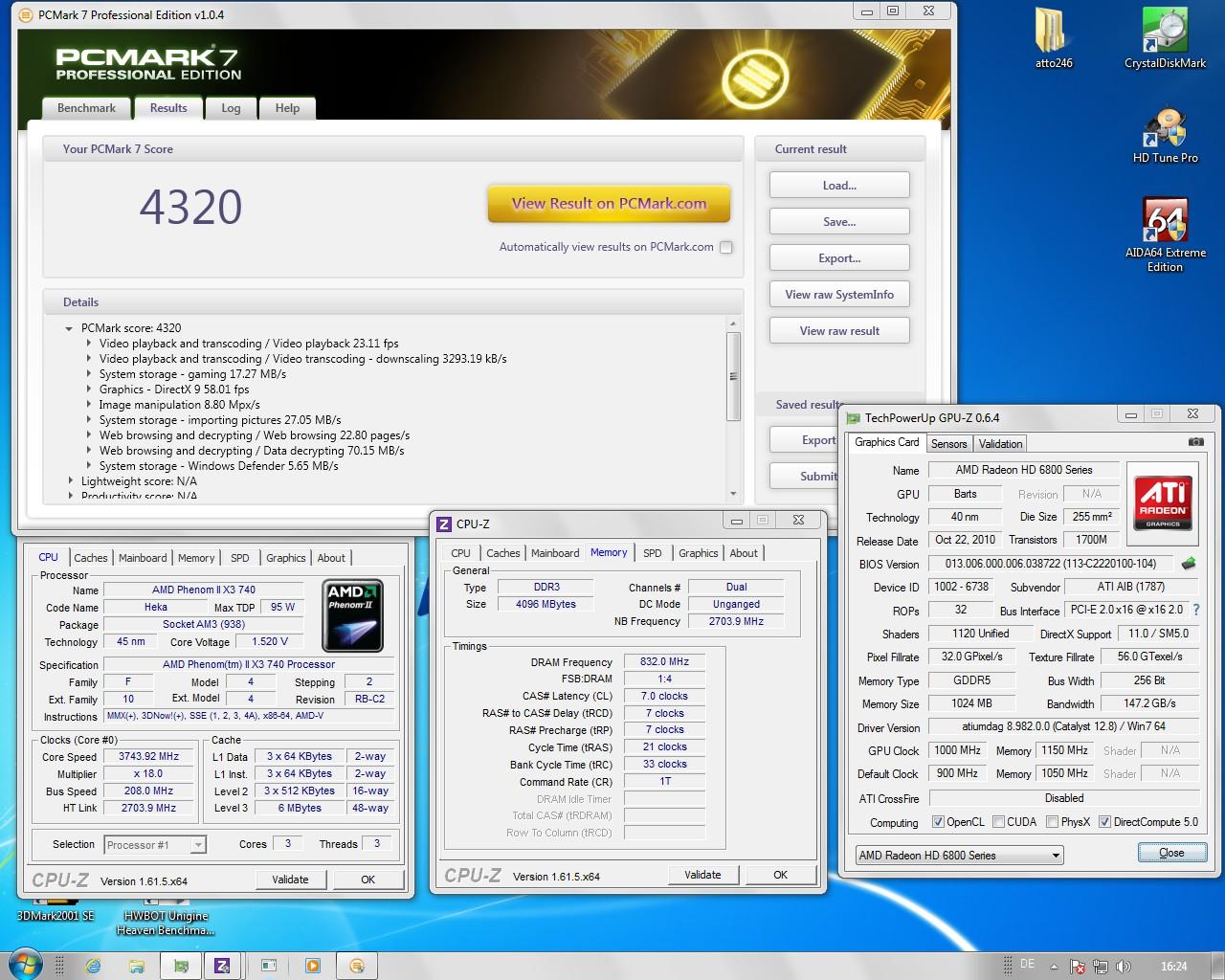Open the Caches tab in the CPU-Z CPU window
The height and width of the screenshot is (980, 1225).
point(91,558)
